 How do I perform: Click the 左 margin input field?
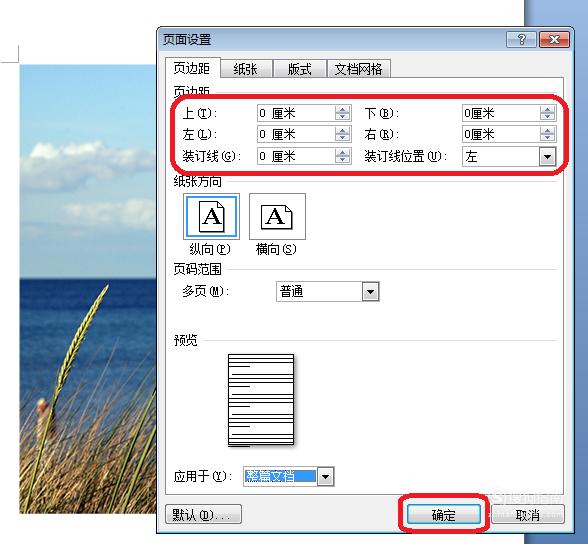pyautogui.click(x=296, y=134)
